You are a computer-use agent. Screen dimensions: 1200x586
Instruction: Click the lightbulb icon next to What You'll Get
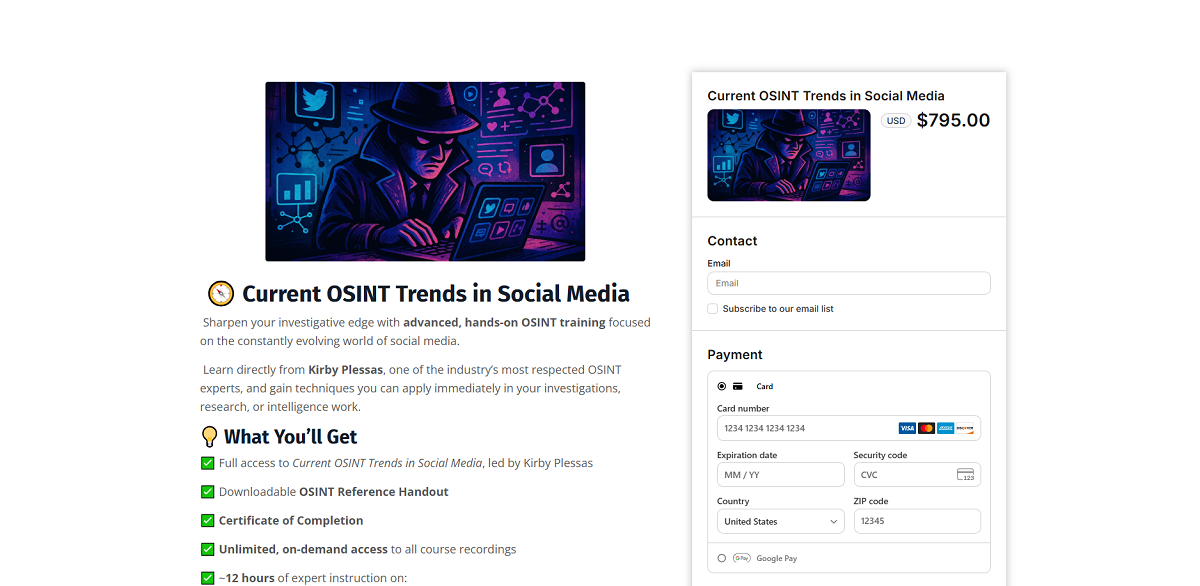(210, 437)
